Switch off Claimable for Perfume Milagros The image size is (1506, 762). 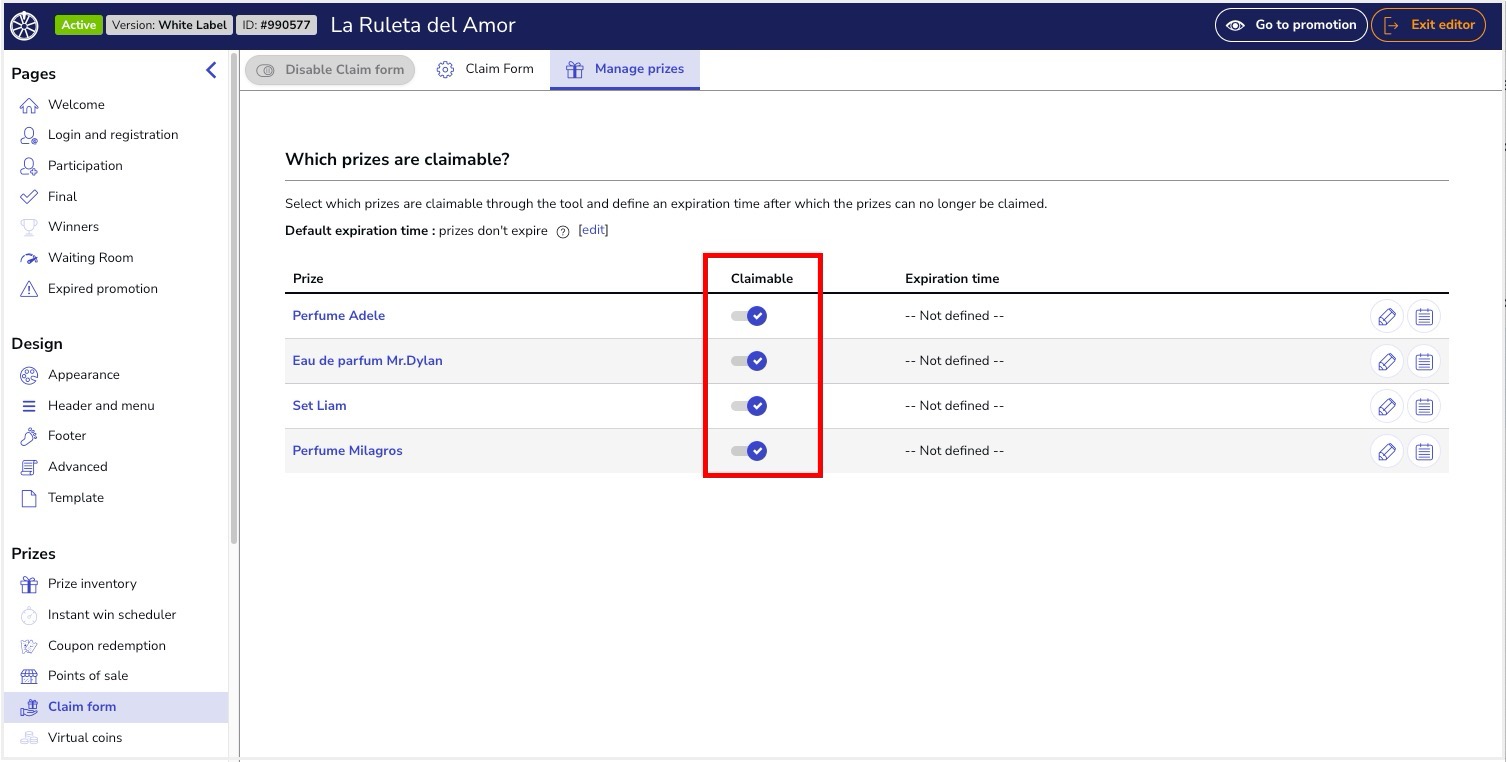748,450
